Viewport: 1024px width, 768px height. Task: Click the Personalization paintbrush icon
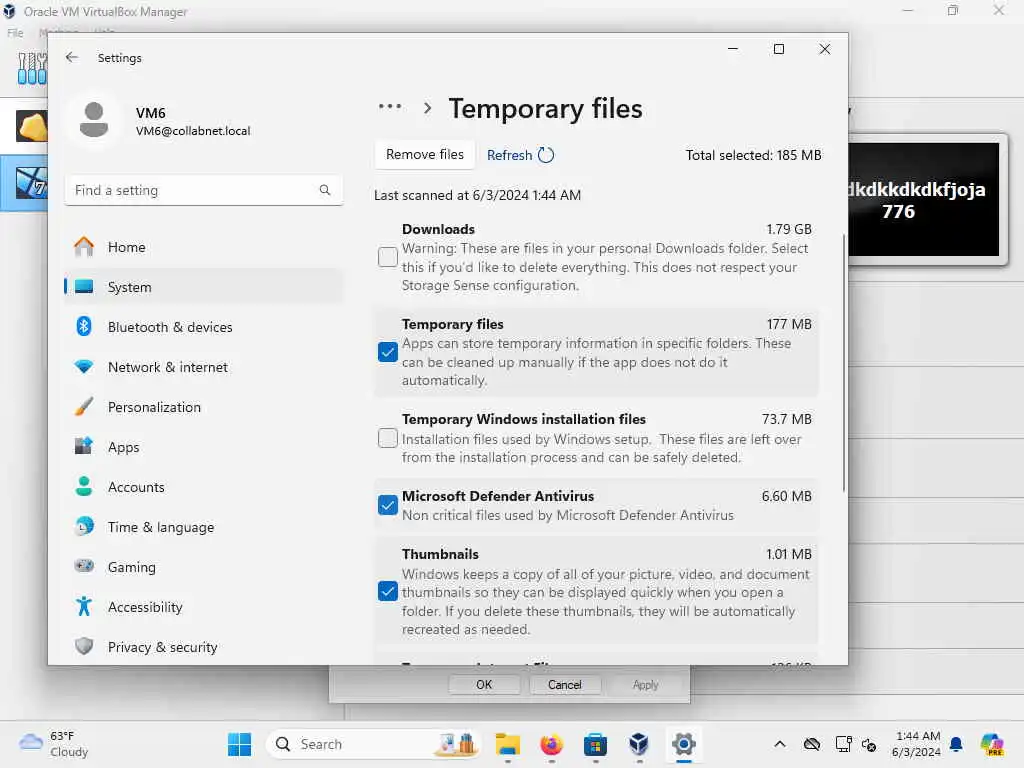click(x=84, y=407)
